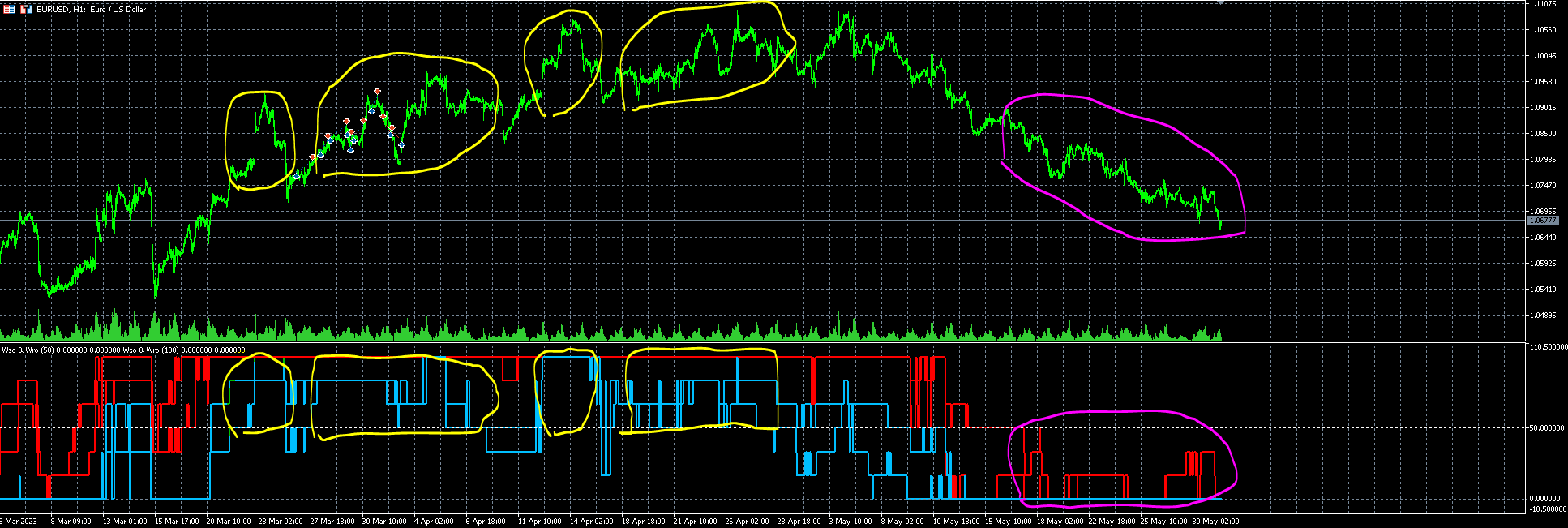Click the 20 Mar 10:00 time label
This screenshot has width=1568, height=528.
click(229, 522)
